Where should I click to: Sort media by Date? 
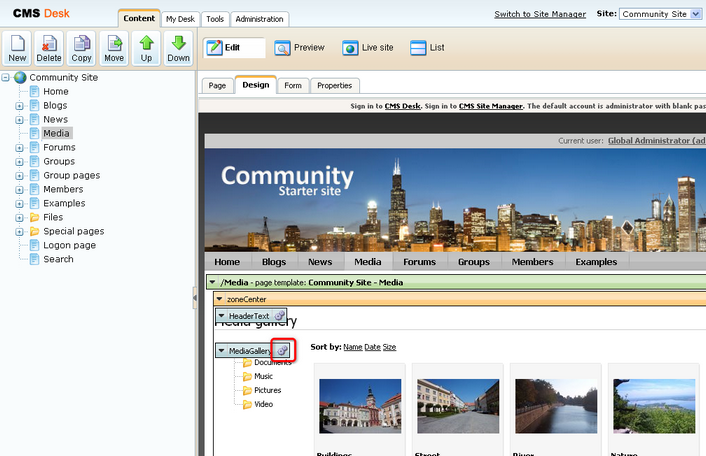372,347
